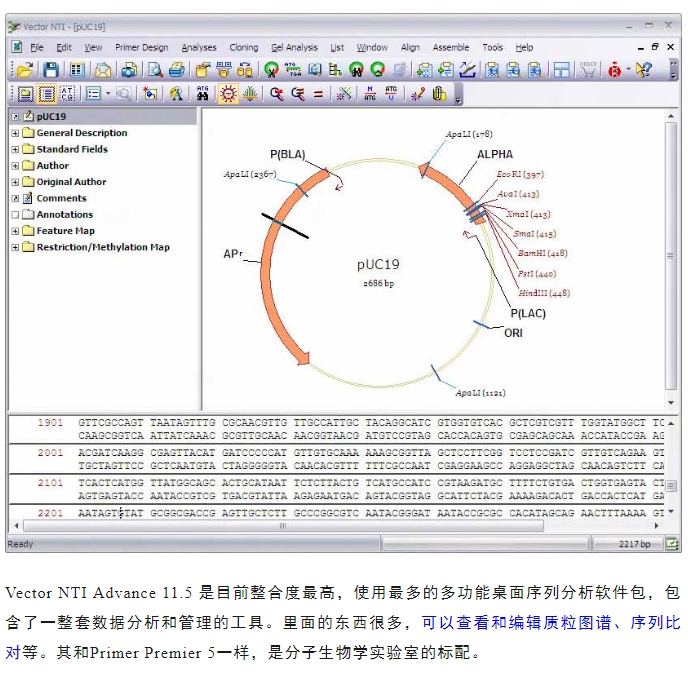Click the ApaLI (1121) site label
This screenshot has height=678, width=688.
[480, 393]
